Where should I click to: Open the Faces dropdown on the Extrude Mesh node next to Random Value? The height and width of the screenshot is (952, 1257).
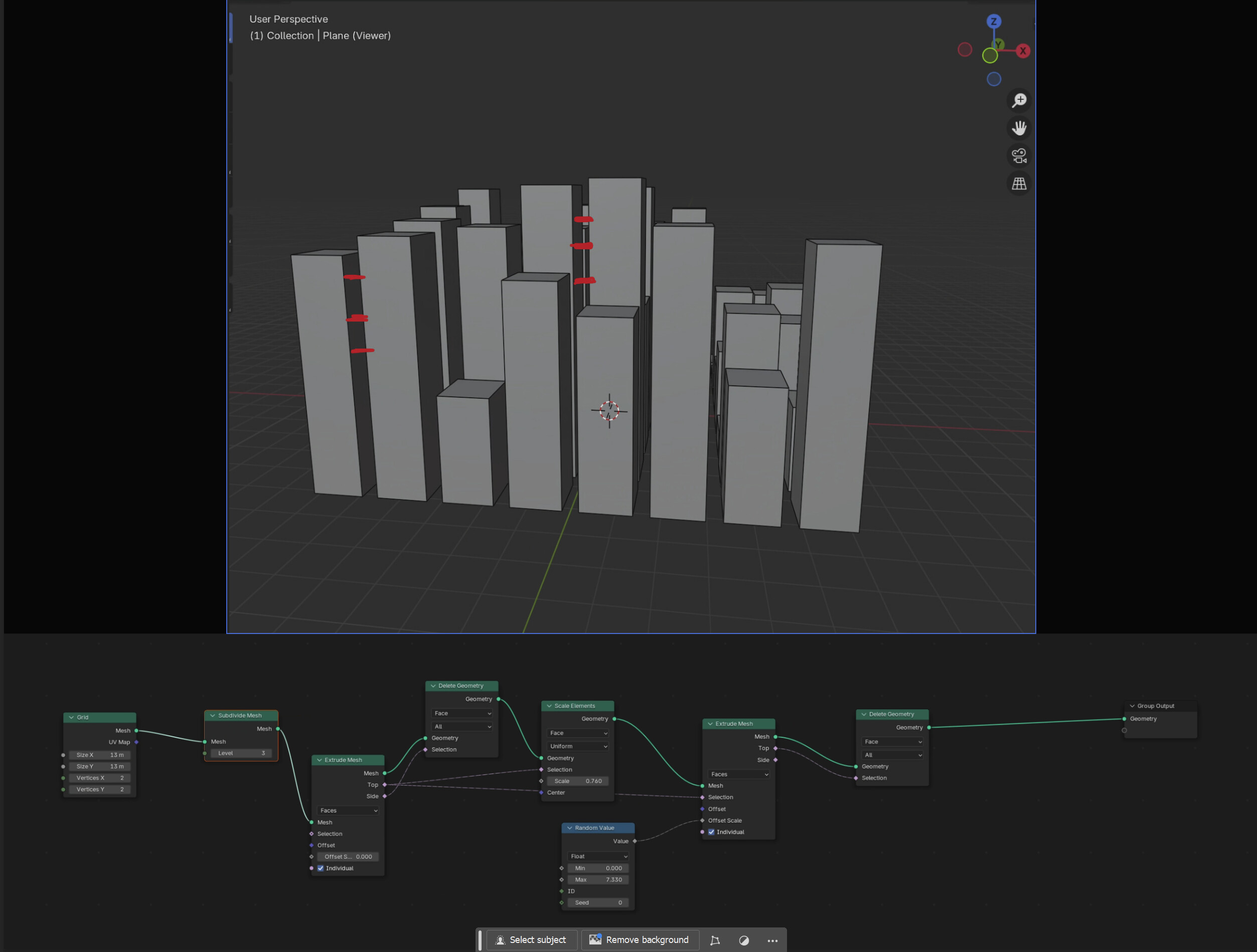coord(739,774)
